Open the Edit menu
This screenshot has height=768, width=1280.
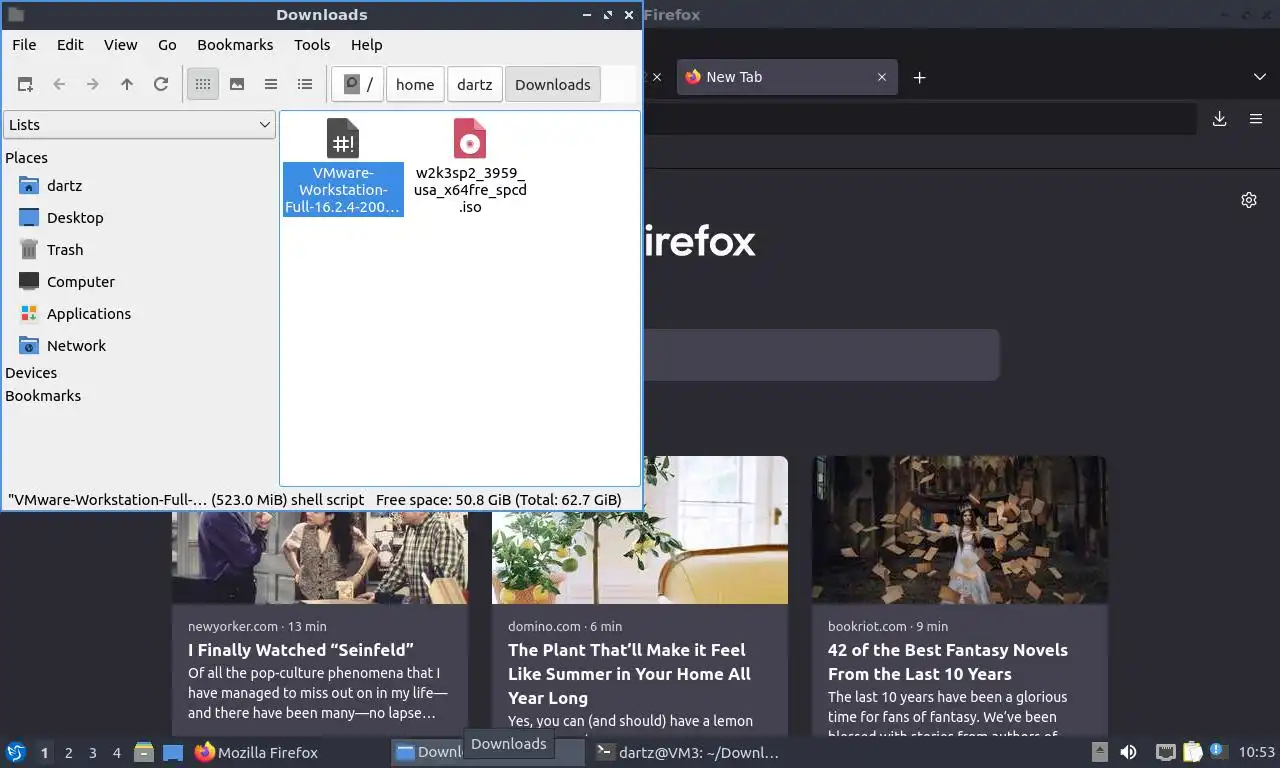pyautogui.click(x=70, y=45)
